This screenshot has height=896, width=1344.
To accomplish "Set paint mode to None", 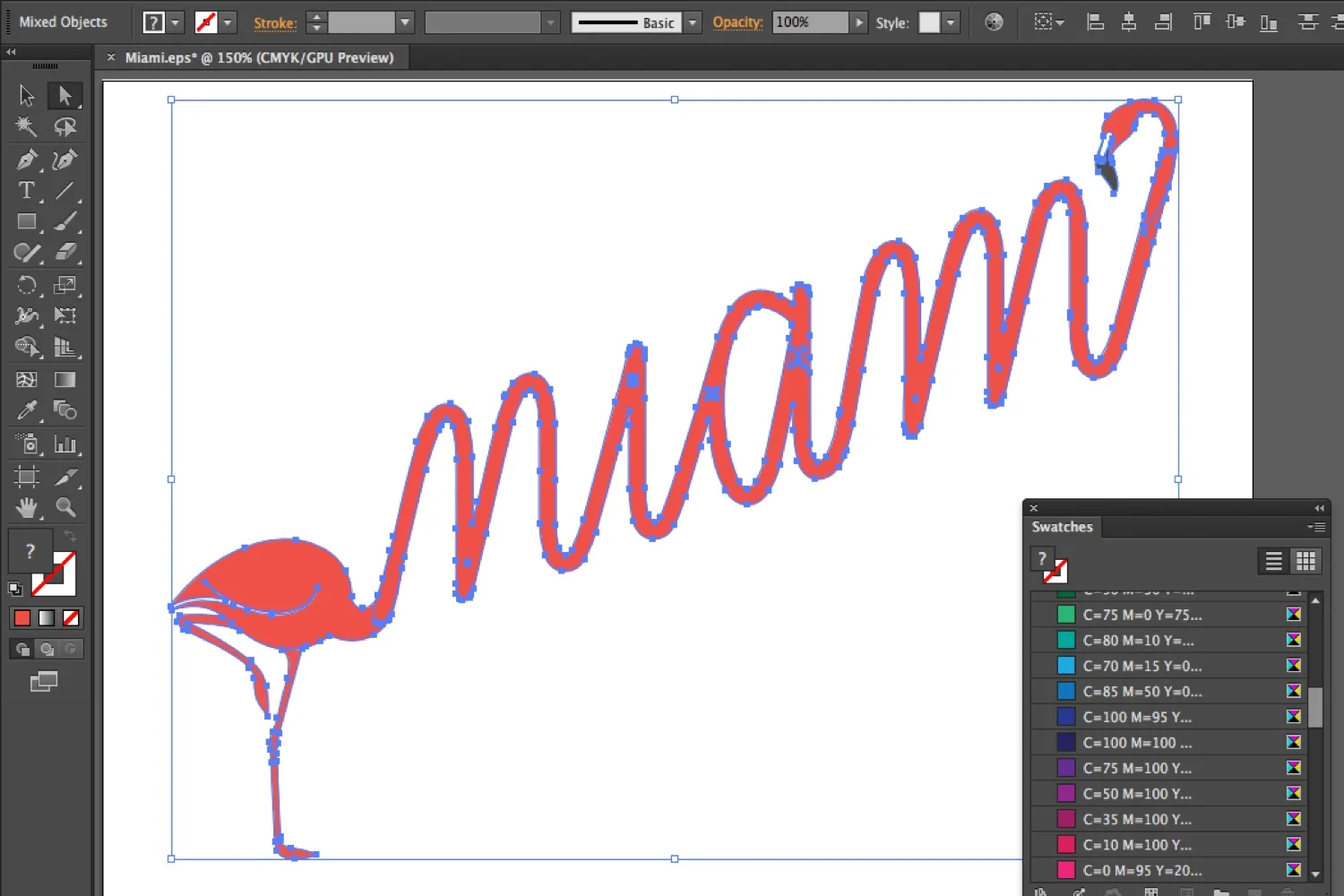I will pyautogui.click(x=70, y=617).
